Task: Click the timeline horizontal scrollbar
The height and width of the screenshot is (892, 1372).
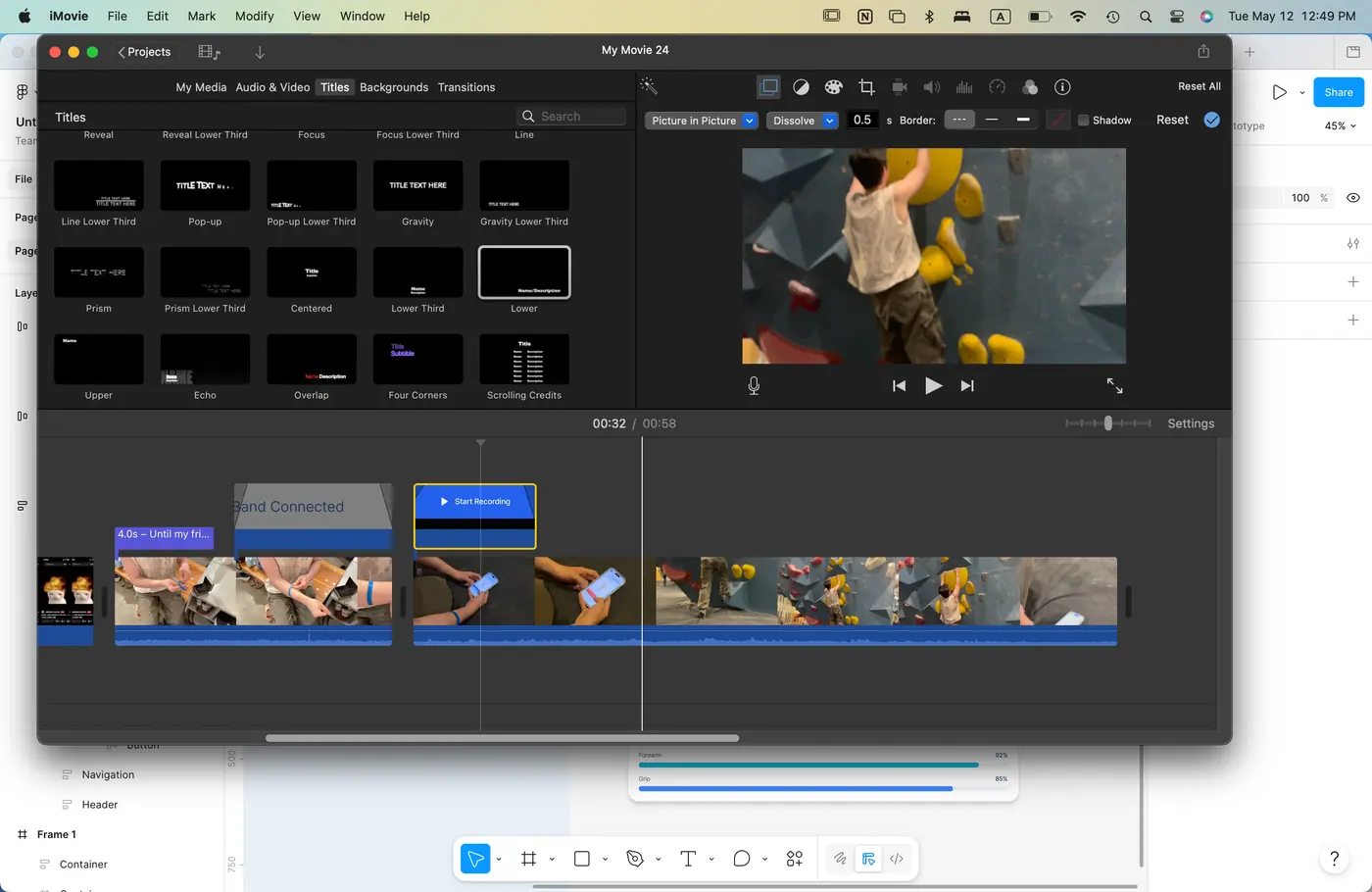Action: click(502, 738)
